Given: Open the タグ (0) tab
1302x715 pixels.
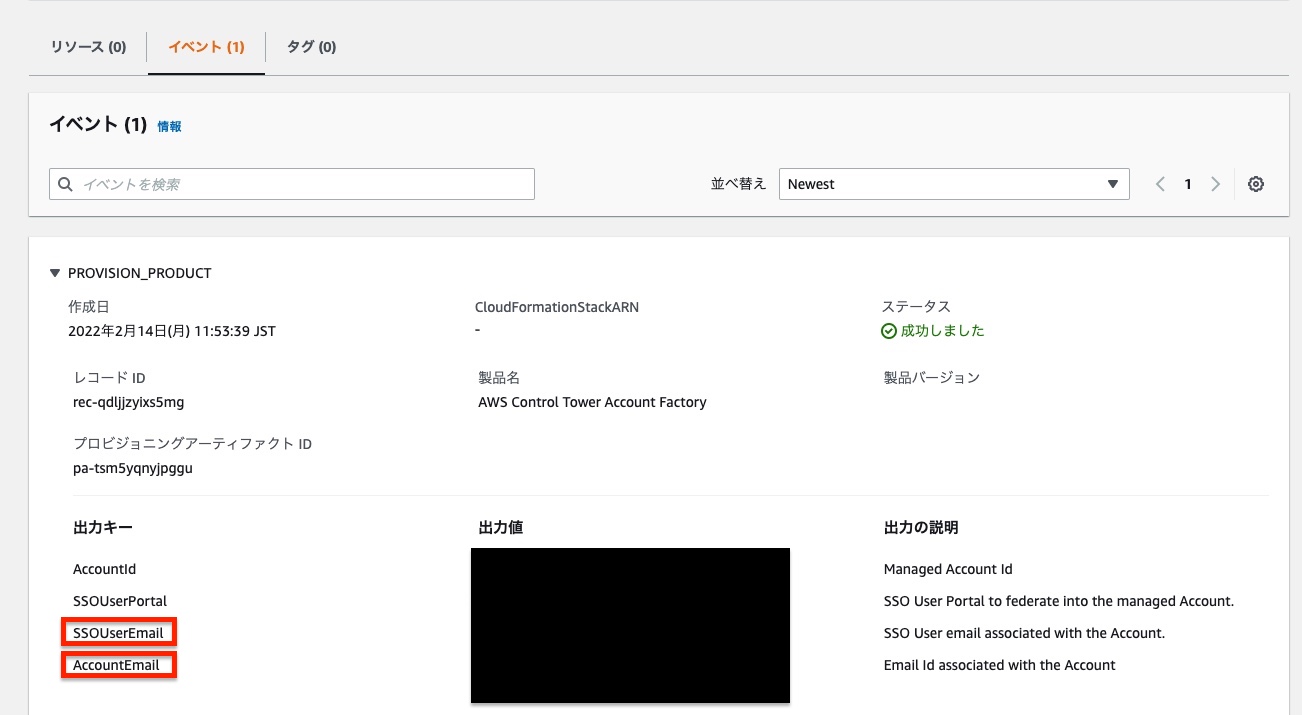Looking at the screenshot, I should coord(311,47).
